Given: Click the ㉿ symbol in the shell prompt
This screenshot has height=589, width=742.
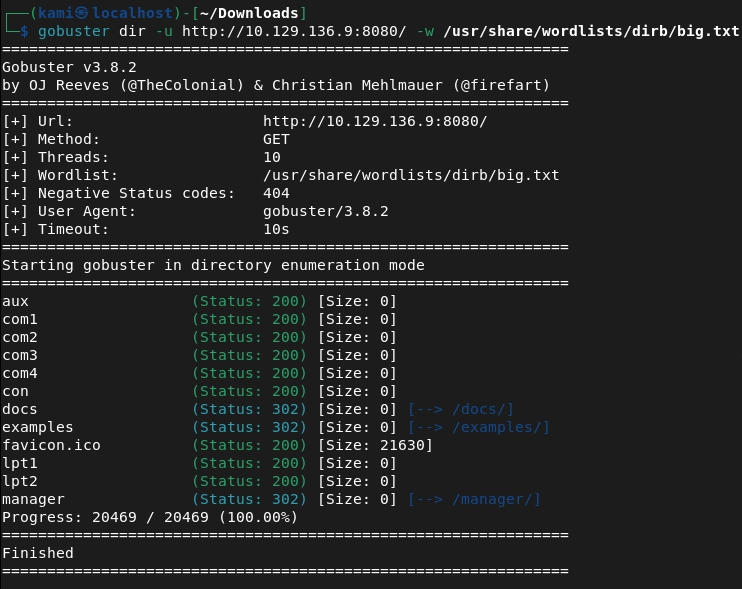Looking at the screenshot, I should [x=84, y=13].
